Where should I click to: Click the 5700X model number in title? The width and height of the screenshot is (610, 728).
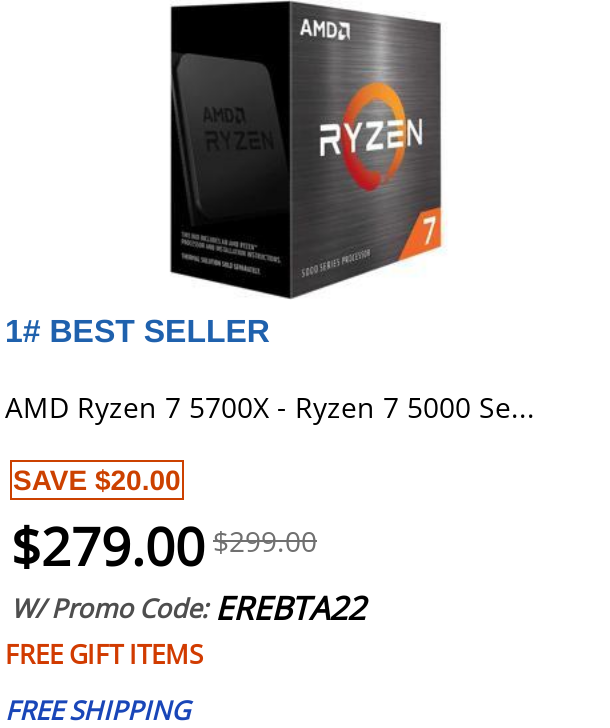point(229,409)
